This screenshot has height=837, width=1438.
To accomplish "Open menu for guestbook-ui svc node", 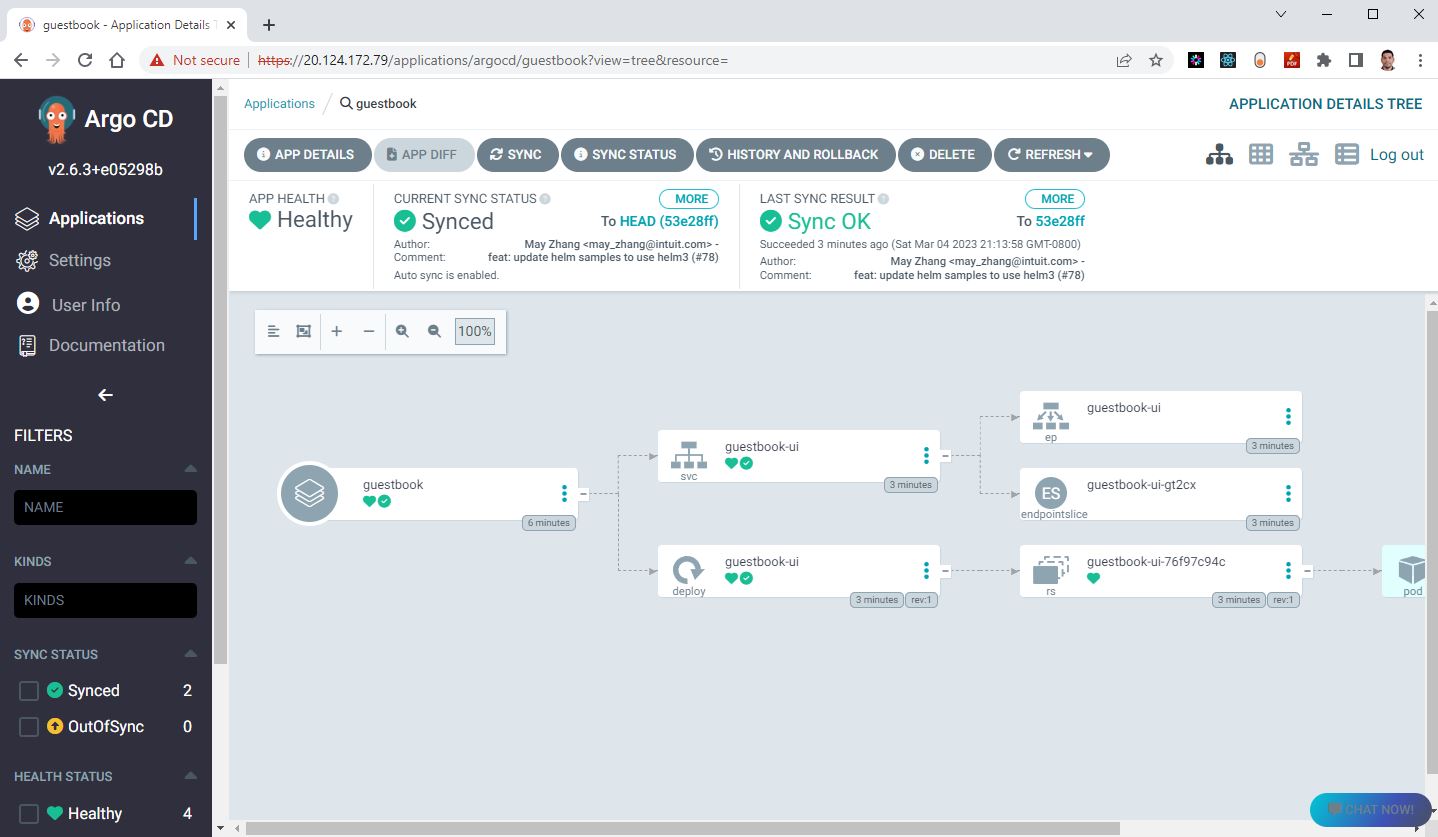I will [x=927, y=455].
